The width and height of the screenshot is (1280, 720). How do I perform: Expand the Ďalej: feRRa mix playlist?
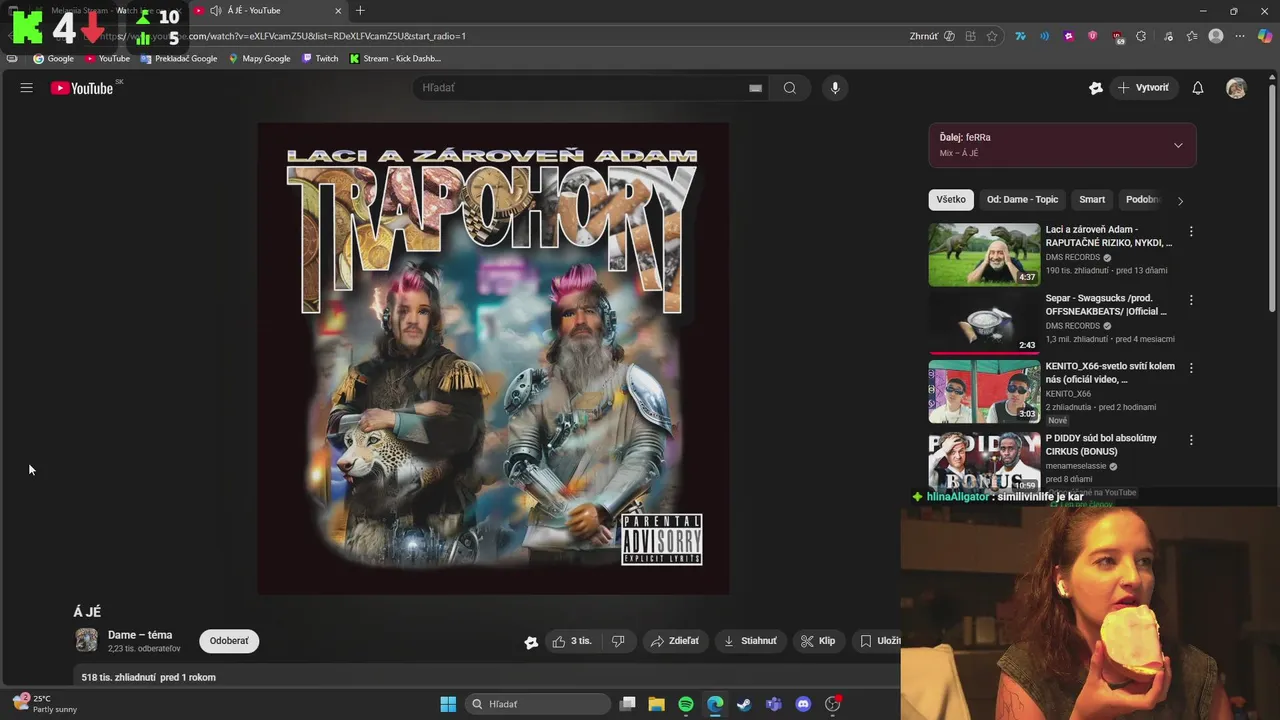click(x=1178, y=145)
